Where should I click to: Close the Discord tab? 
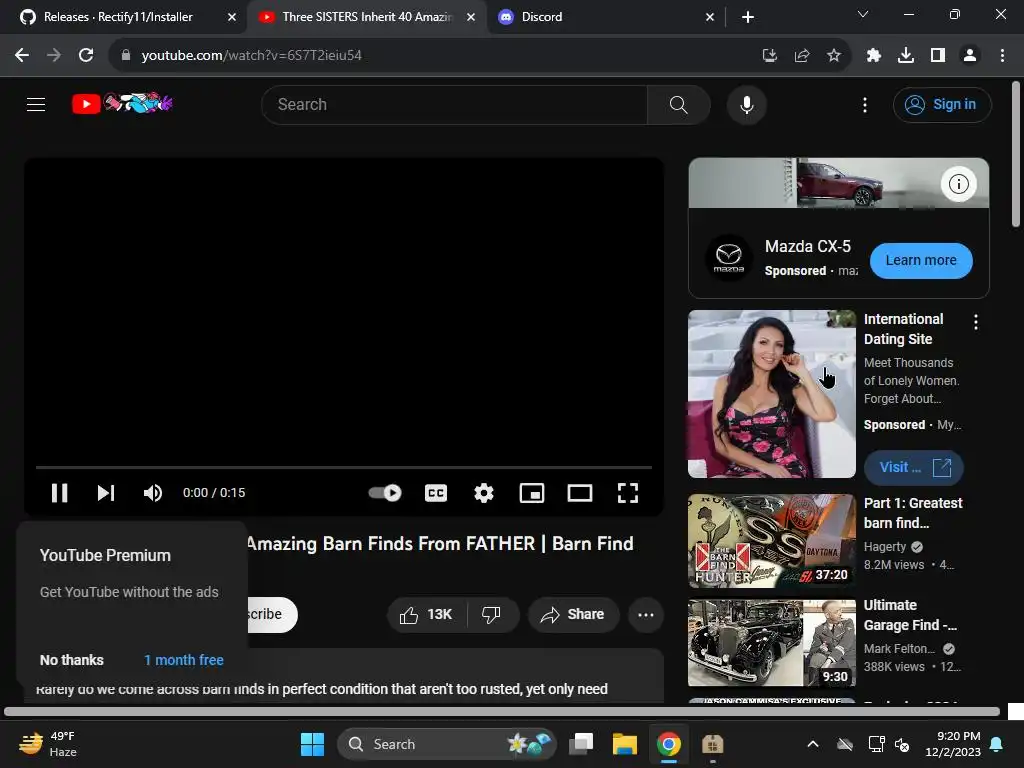[x=710, y=17]
